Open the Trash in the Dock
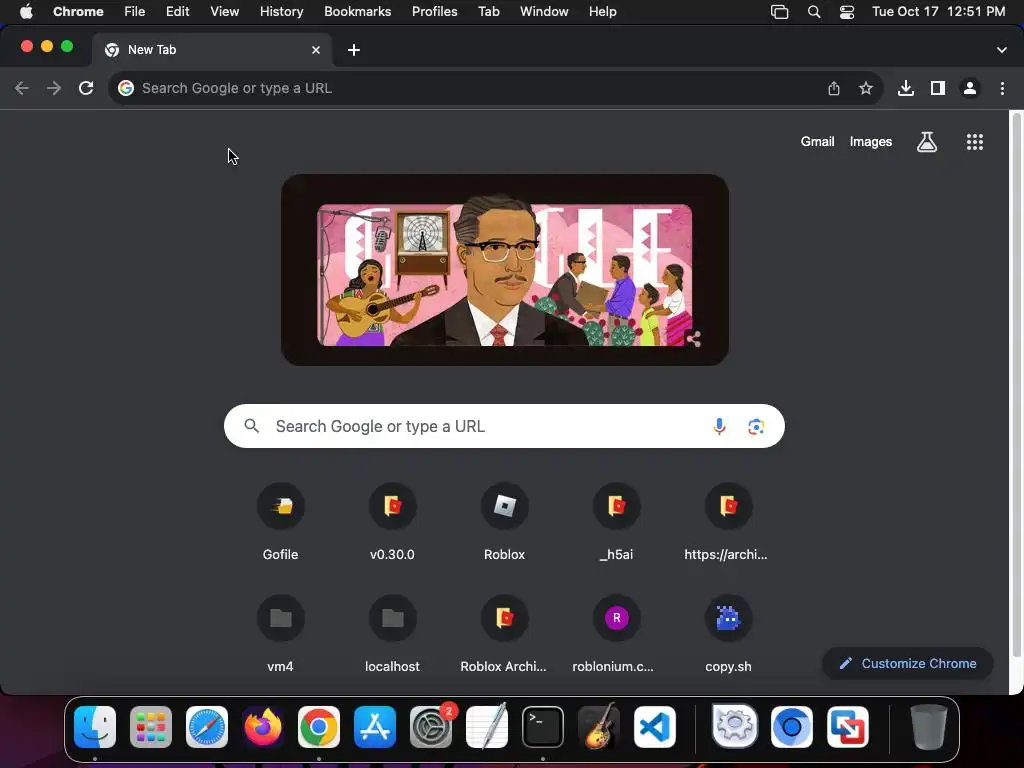Viewport: 1024px width, 768px height. (x=929, y=727)
